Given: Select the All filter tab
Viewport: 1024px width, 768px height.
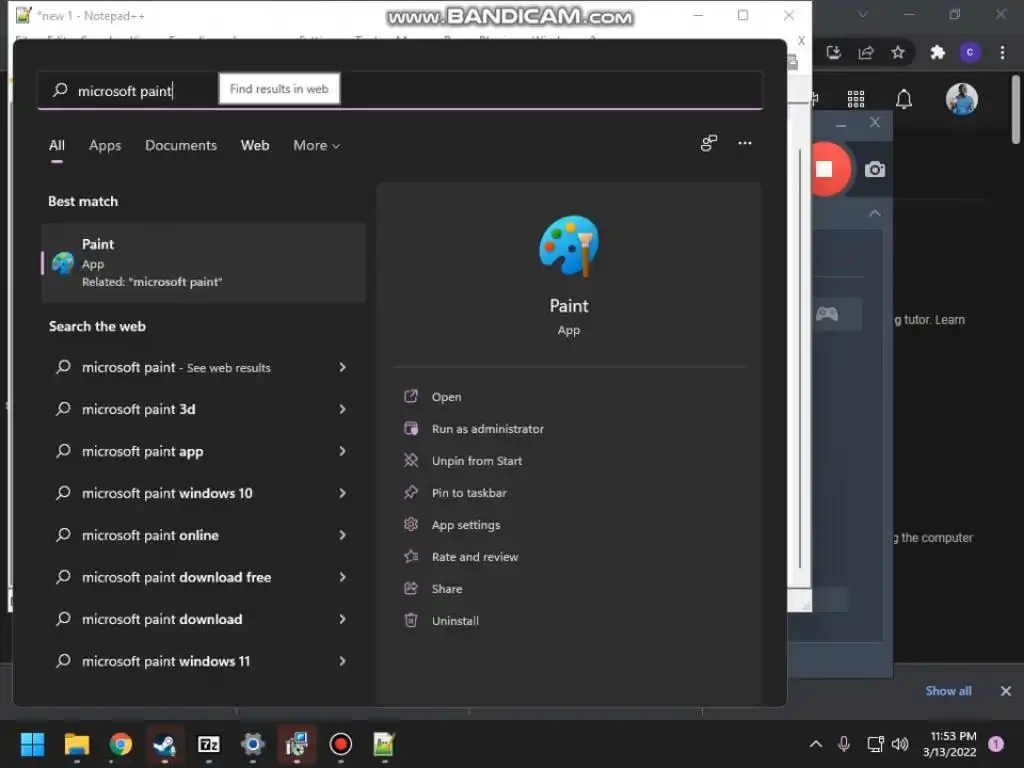Looking at the screenshot, I should point(57,146).
